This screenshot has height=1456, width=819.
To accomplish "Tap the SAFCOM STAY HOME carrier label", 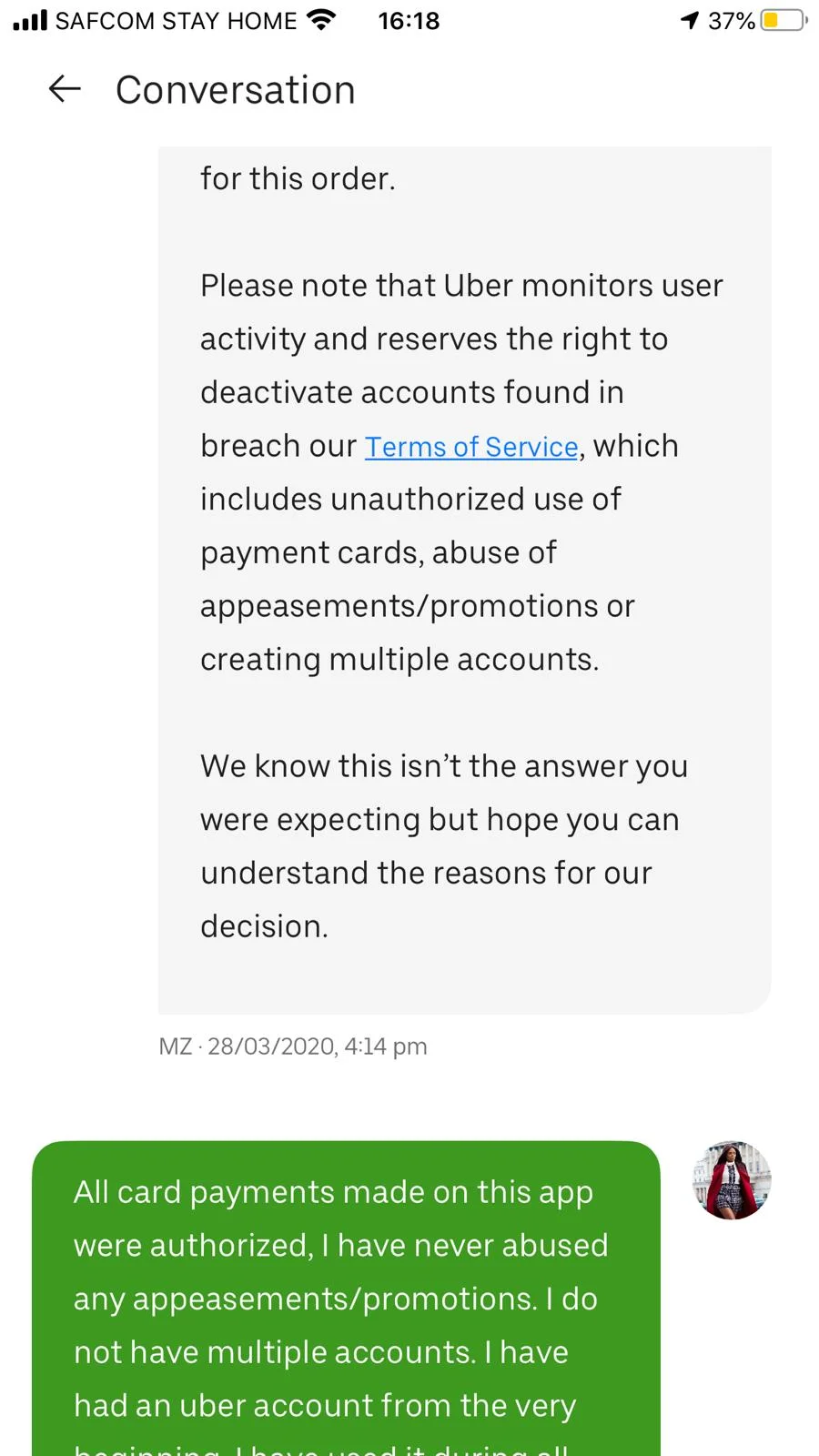I will [176, 20].
